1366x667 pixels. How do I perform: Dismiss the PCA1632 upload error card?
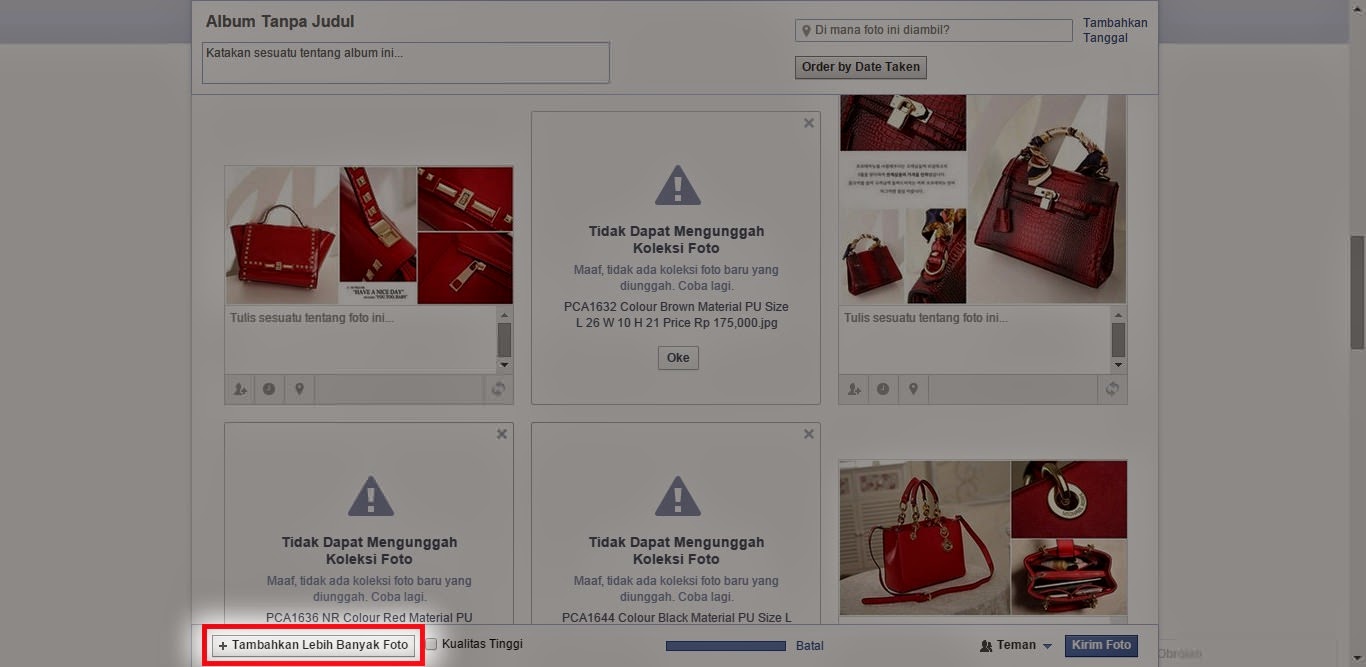pos(809,123)
